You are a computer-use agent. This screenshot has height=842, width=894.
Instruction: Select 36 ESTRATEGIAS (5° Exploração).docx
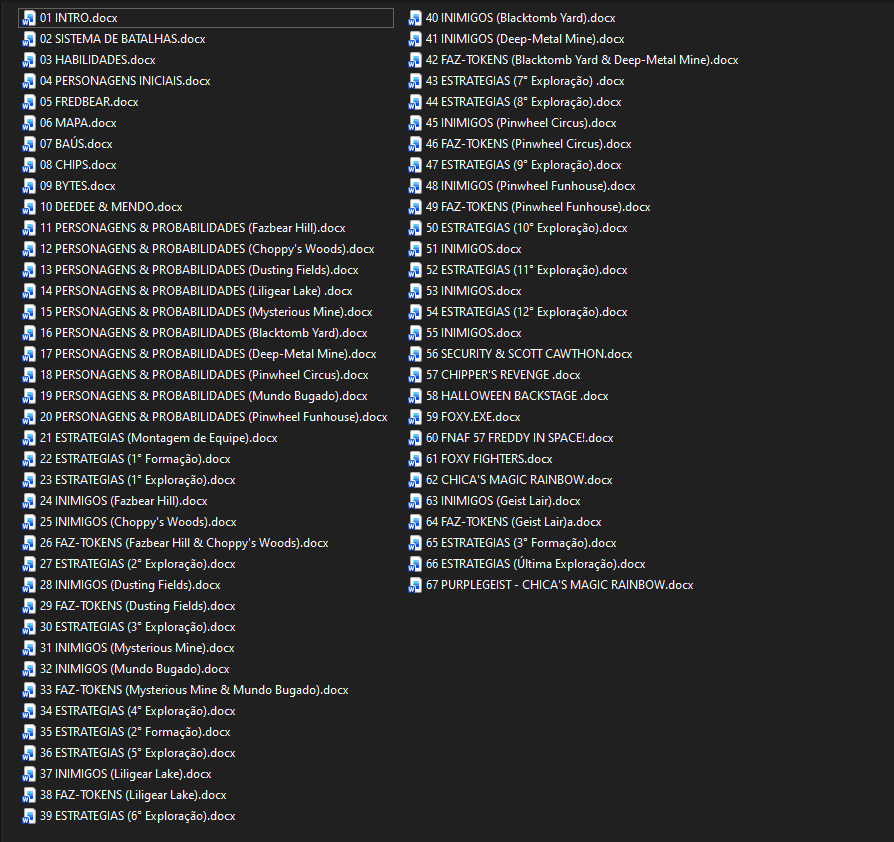click(137, 753)
